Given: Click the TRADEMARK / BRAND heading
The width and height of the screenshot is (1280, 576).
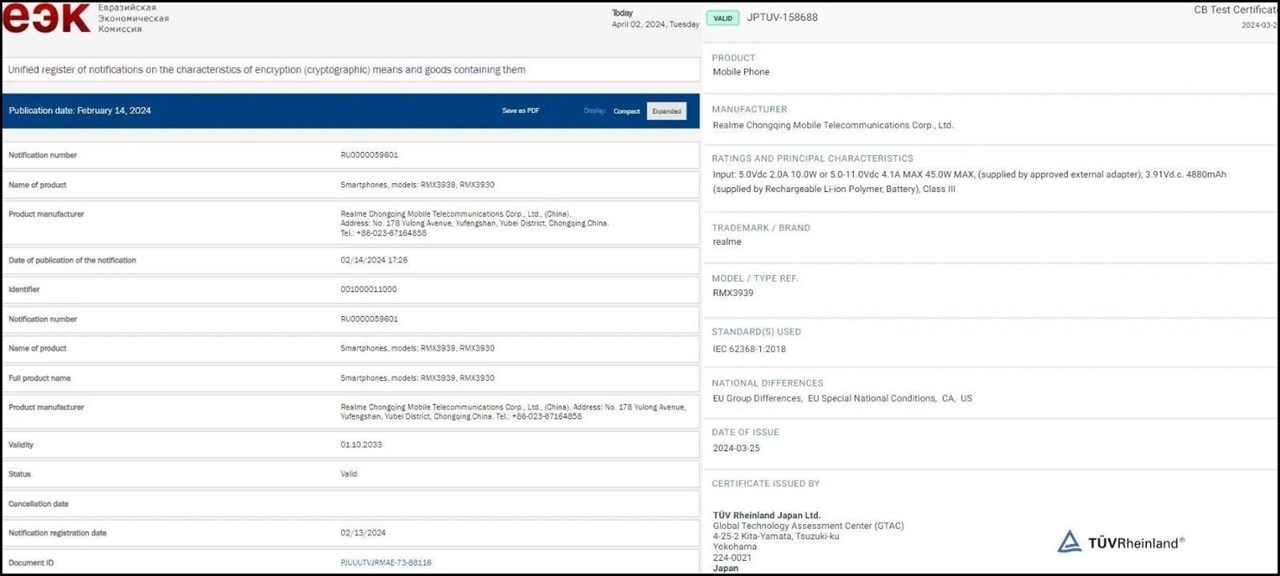Looking at the screenshot, I should pos(761,228).
